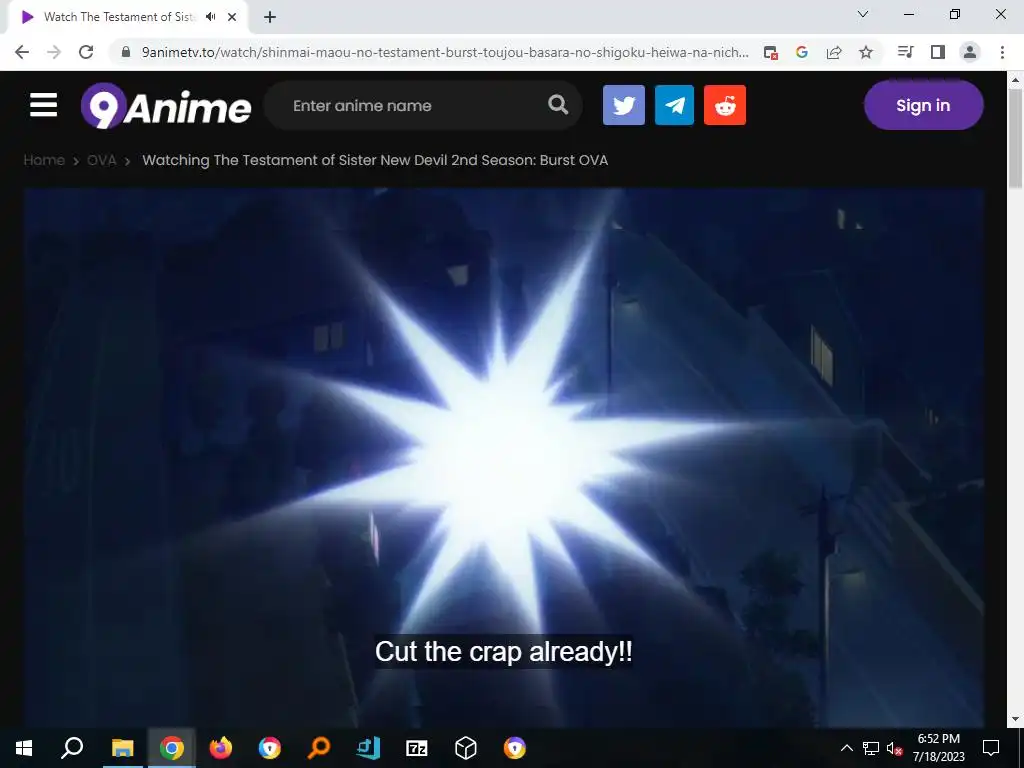This screenshot has height=768, width=1024.
Task: Expand the tab search chevron
Action: click(863, 14)
